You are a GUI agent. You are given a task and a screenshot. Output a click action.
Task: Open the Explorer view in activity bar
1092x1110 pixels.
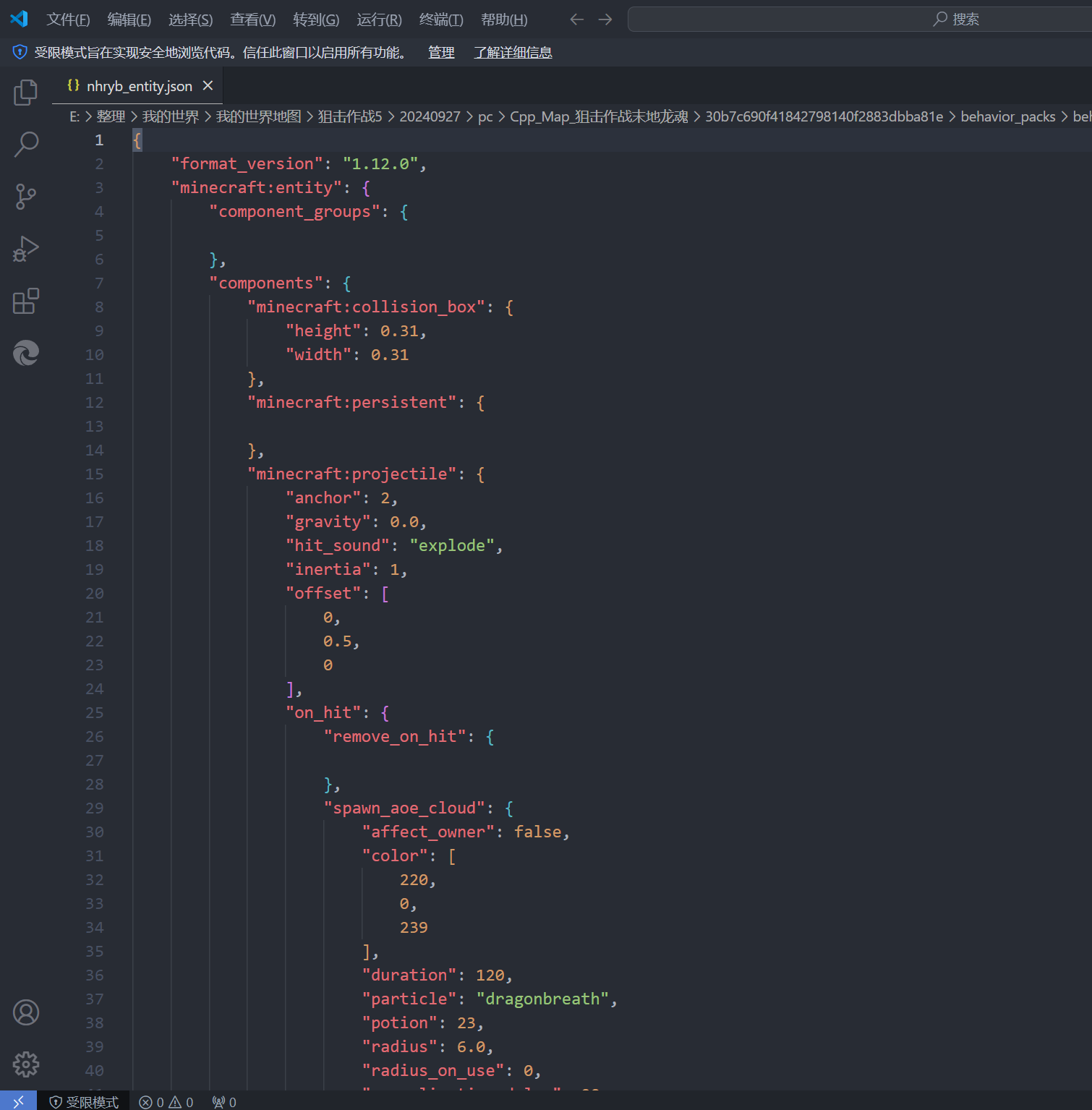pos(26,92)
